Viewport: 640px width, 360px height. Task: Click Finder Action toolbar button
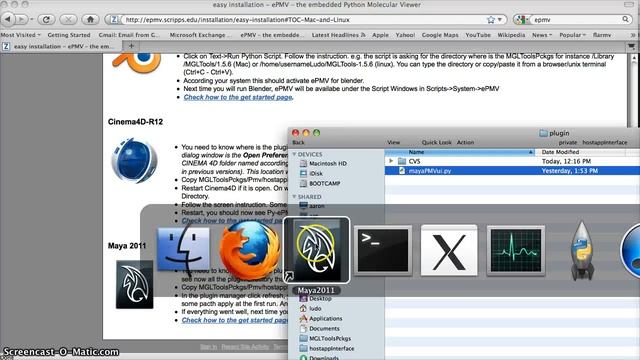(x=465, y=142)
